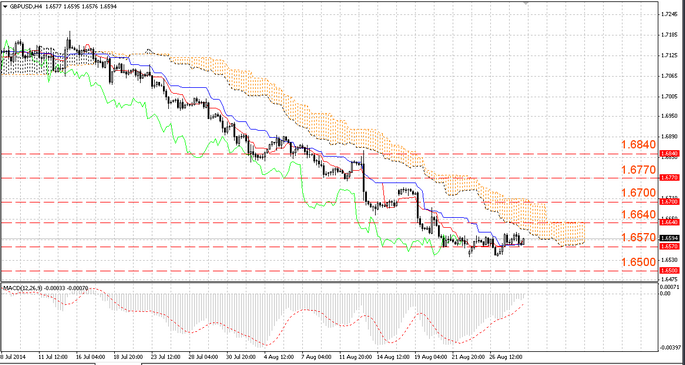Select the orange 1.6840 level text label

coord(638,145)
